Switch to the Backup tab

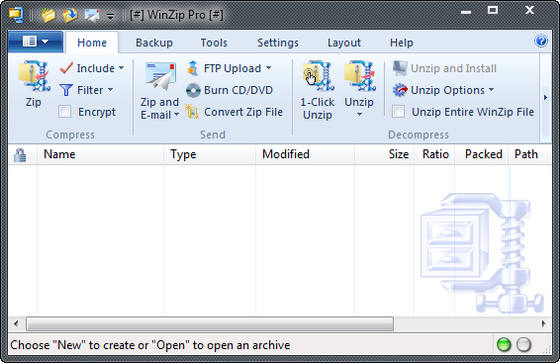[x=154, y=43]
